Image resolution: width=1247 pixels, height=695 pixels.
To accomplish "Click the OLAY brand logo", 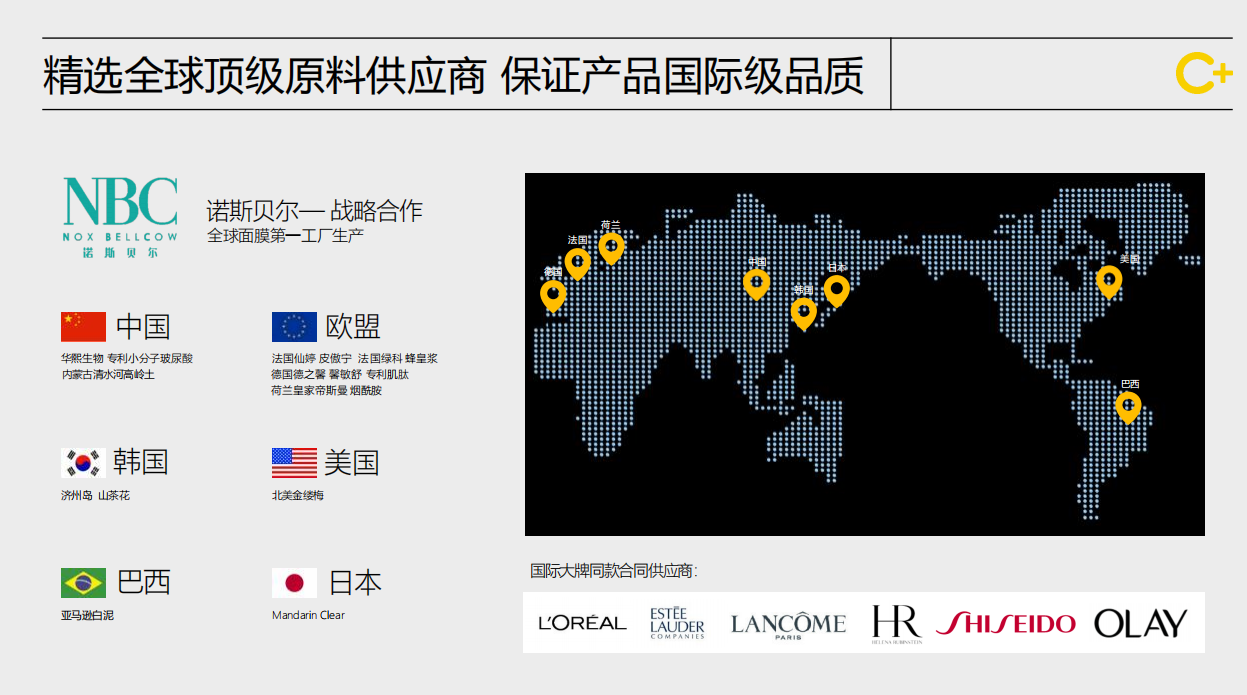I will click(x=1140, y=623).
